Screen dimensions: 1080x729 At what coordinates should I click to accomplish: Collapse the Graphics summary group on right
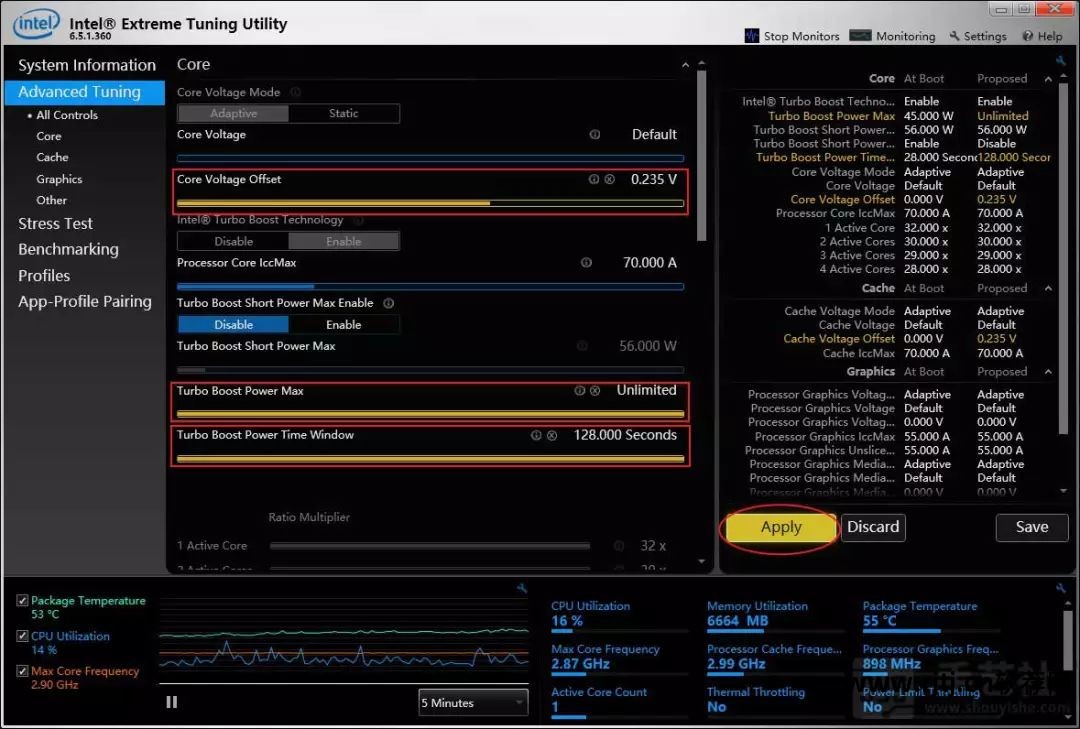[1048, 371]
